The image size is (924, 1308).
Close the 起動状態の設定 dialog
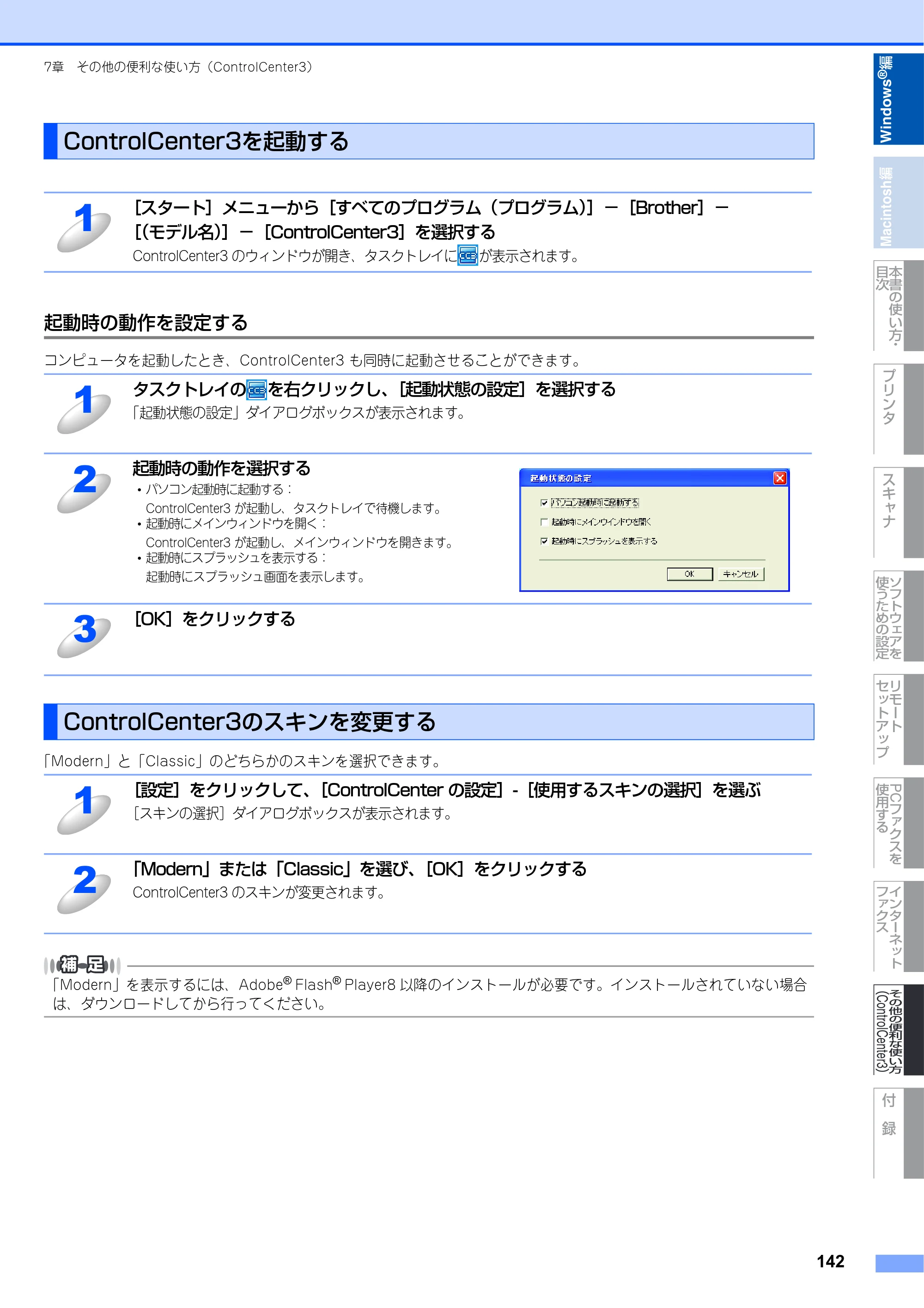[779, 478]
